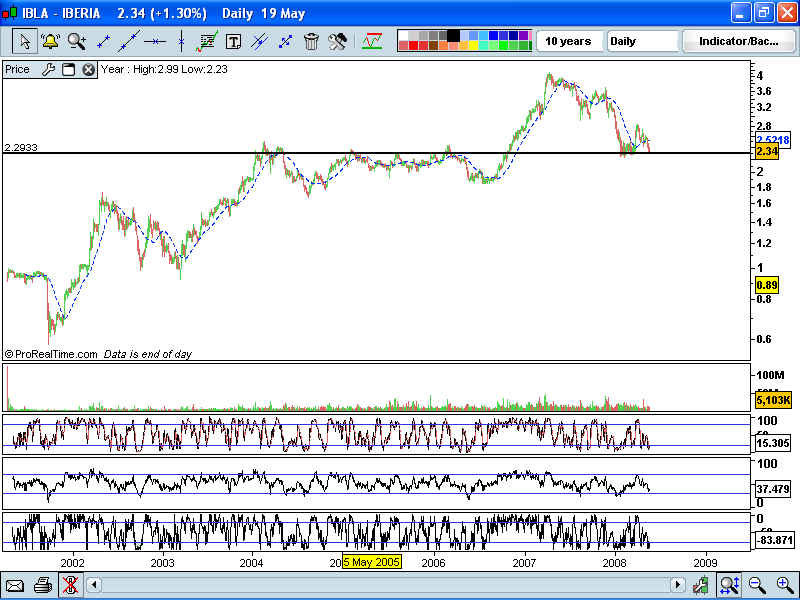Select the arrow cursor tool
This screenshot has height=600, width=800.
click(24, 41)
